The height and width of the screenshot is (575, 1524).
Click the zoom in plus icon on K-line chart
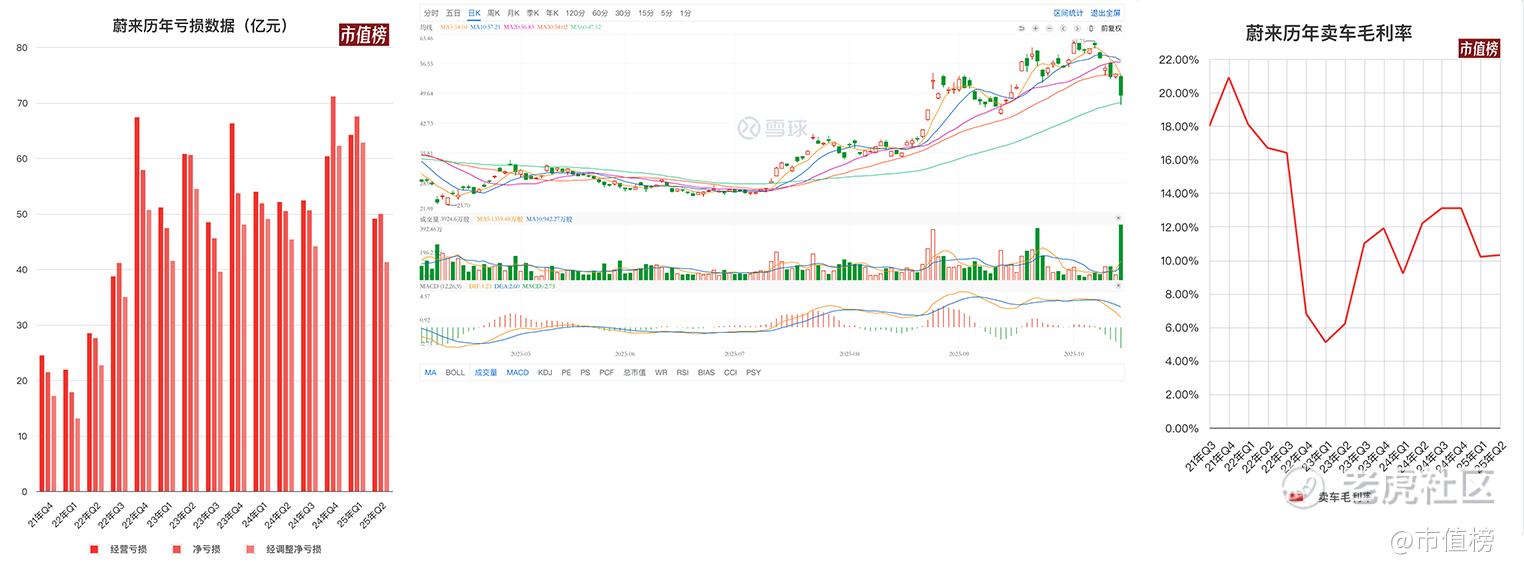[1035, 28]
